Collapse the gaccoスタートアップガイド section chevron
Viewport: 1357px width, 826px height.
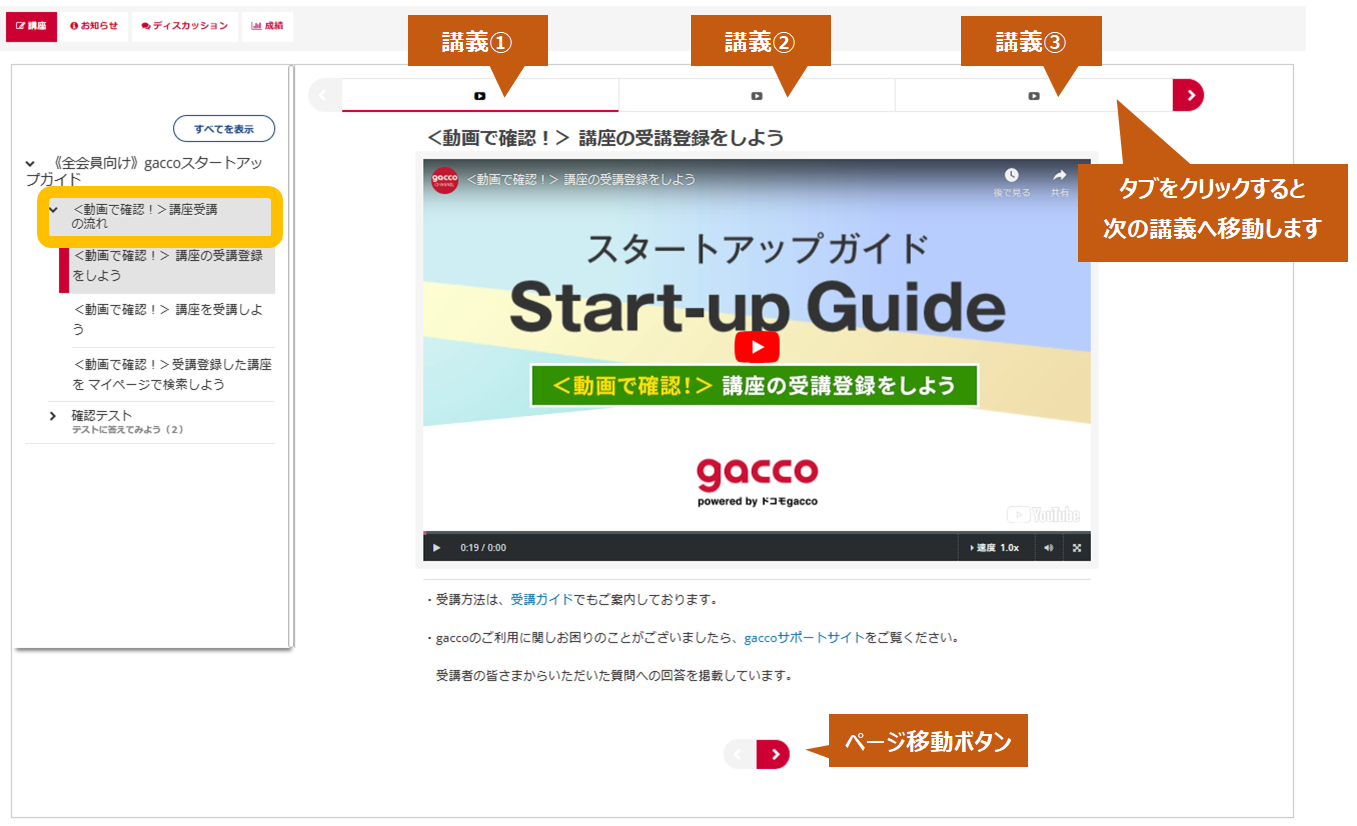(x=30, y=163)
